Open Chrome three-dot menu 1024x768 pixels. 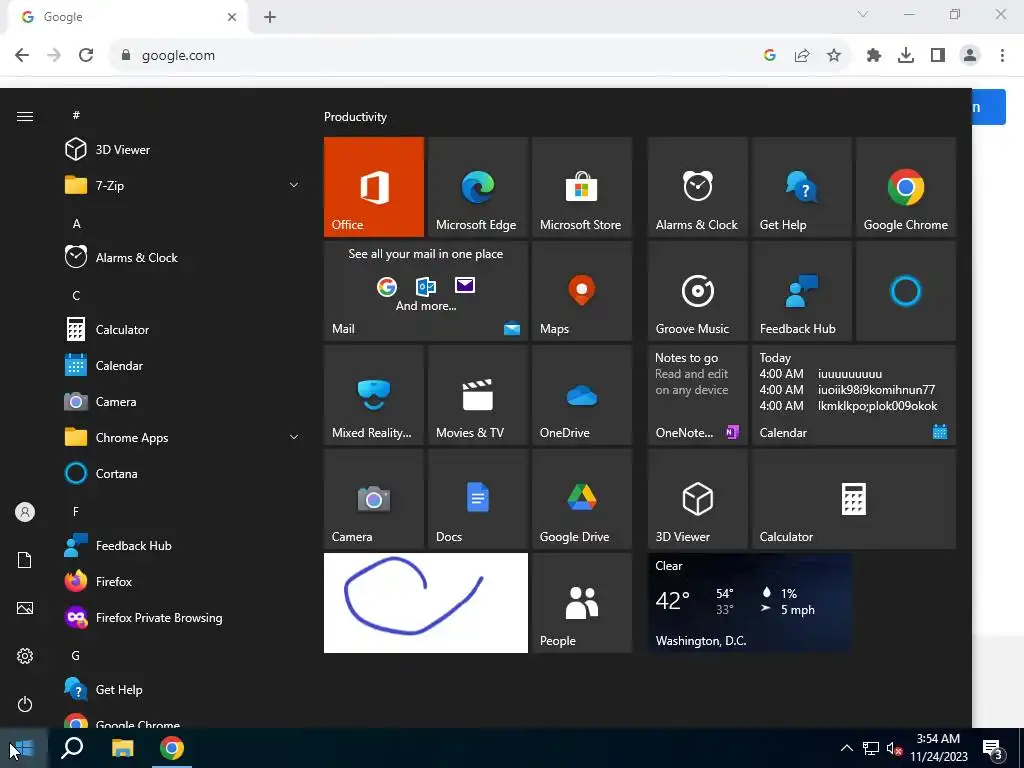(x=1002, y=56)
